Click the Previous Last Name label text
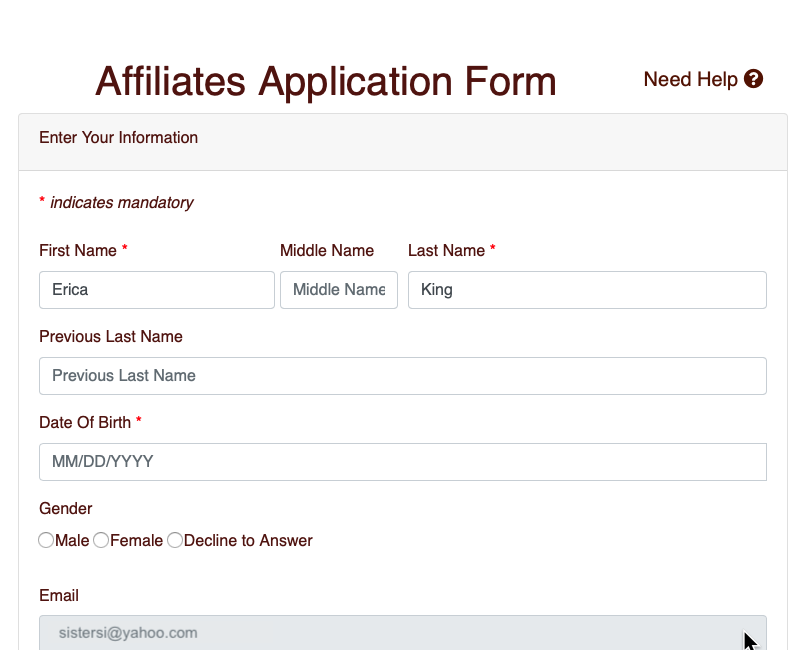The height and width of the screenshot is (650, 812). coord(110,337)
